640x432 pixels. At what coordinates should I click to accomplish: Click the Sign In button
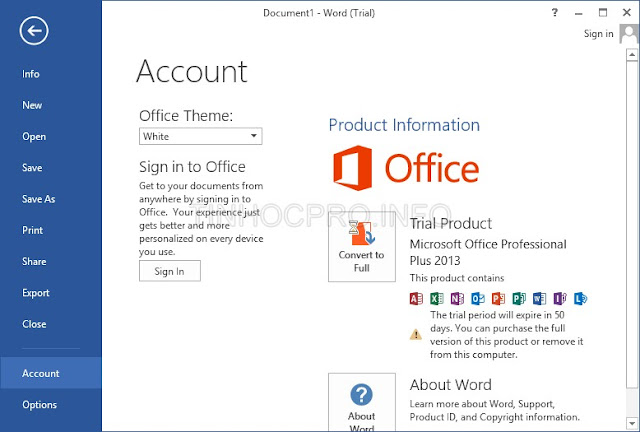170,271
